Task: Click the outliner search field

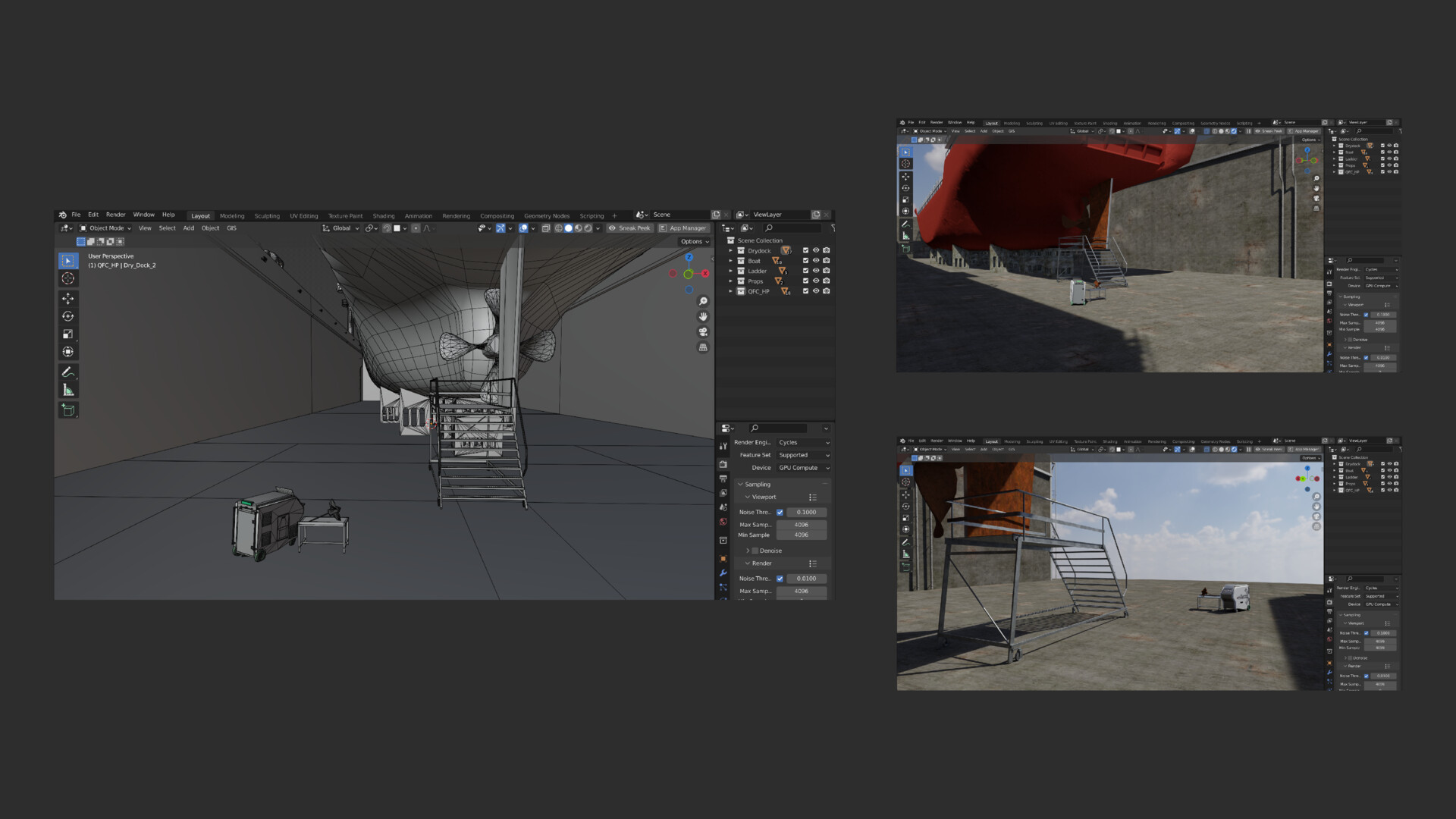Action: click(x=792, y=227)
